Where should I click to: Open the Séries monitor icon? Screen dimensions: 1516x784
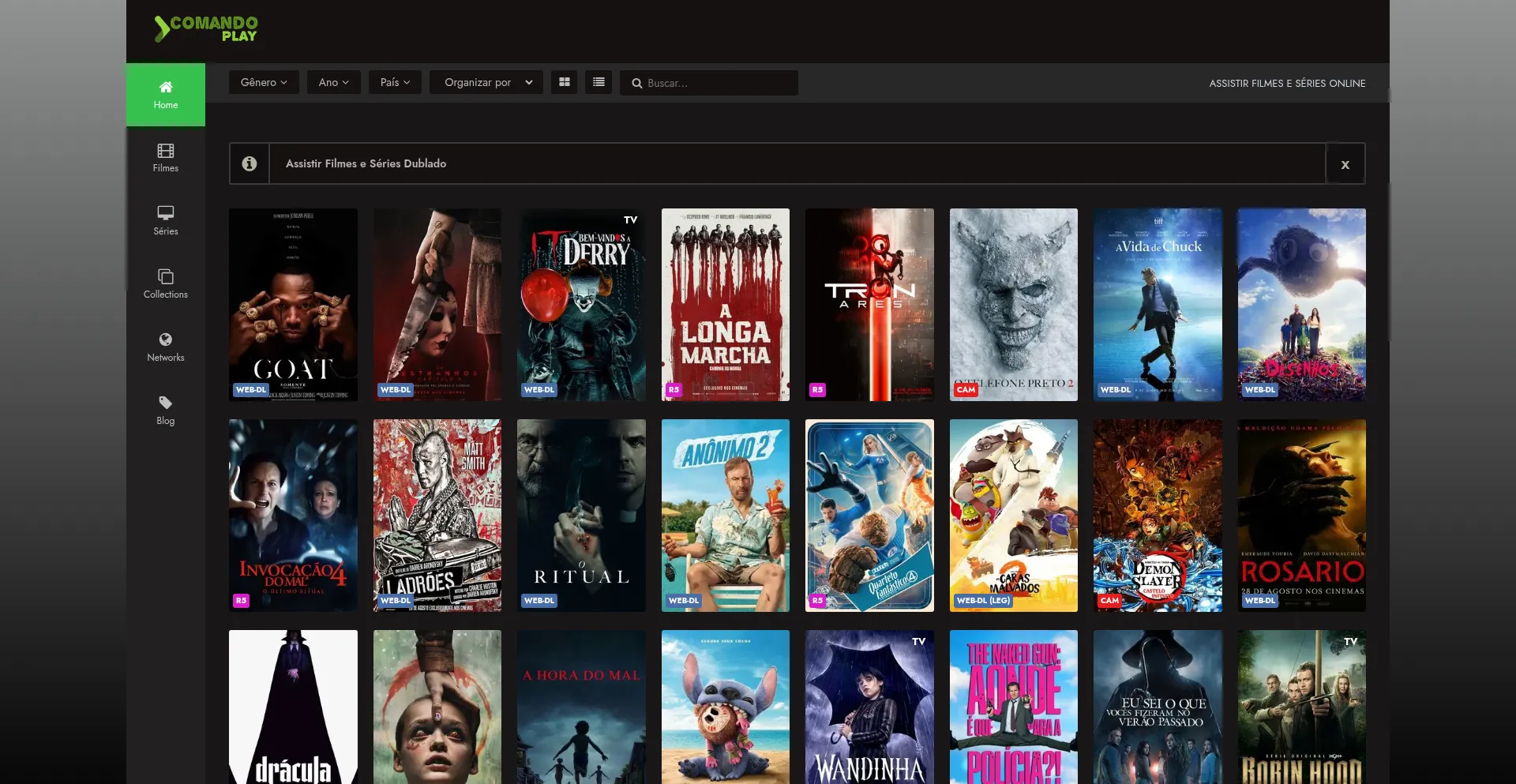(165, 213)
